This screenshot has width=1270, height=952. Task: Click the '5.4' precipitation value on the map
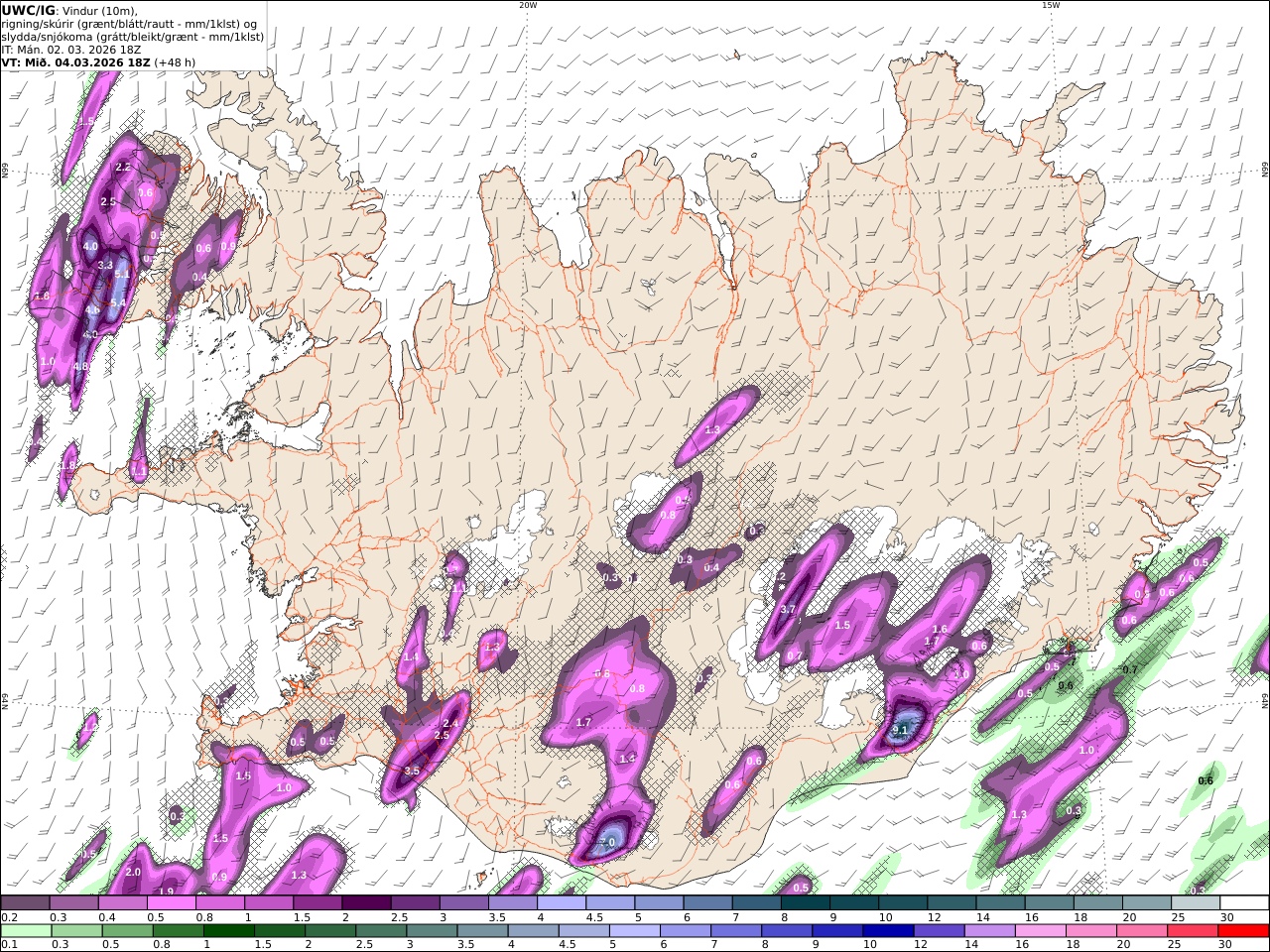coord(118,302)
